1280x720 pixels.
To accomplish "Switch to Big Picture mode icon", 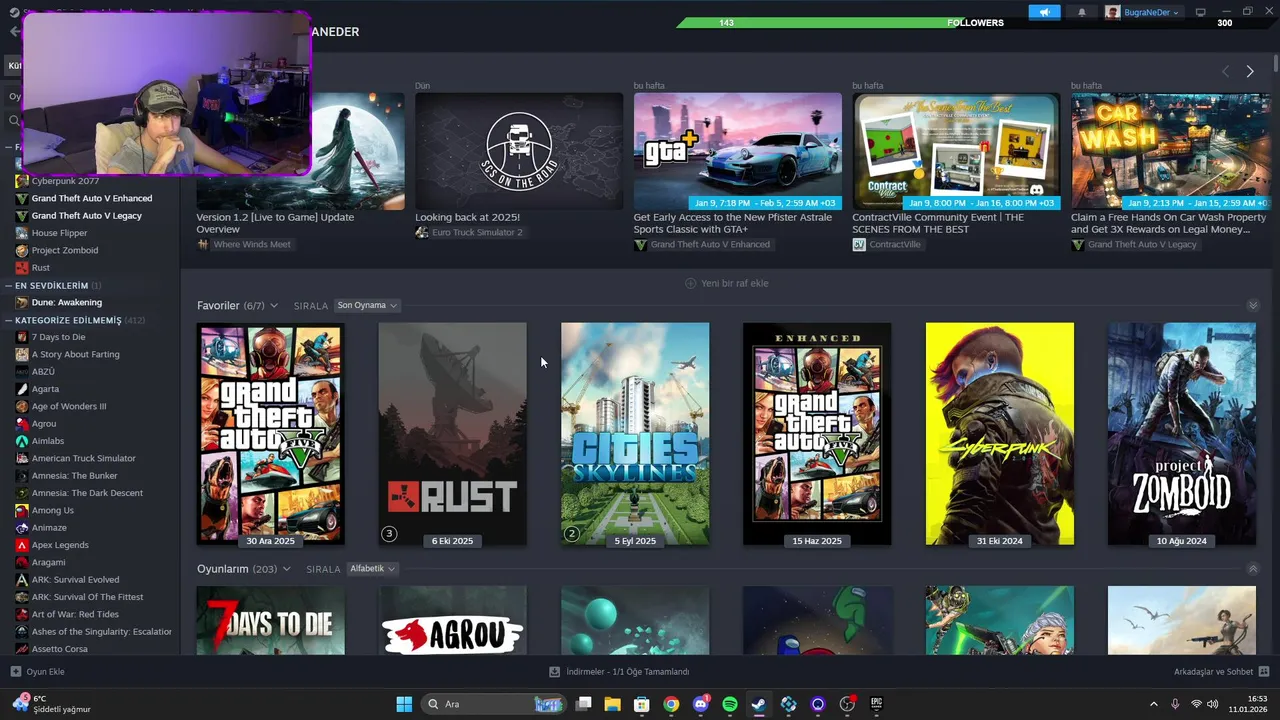I will point(1201,12).
